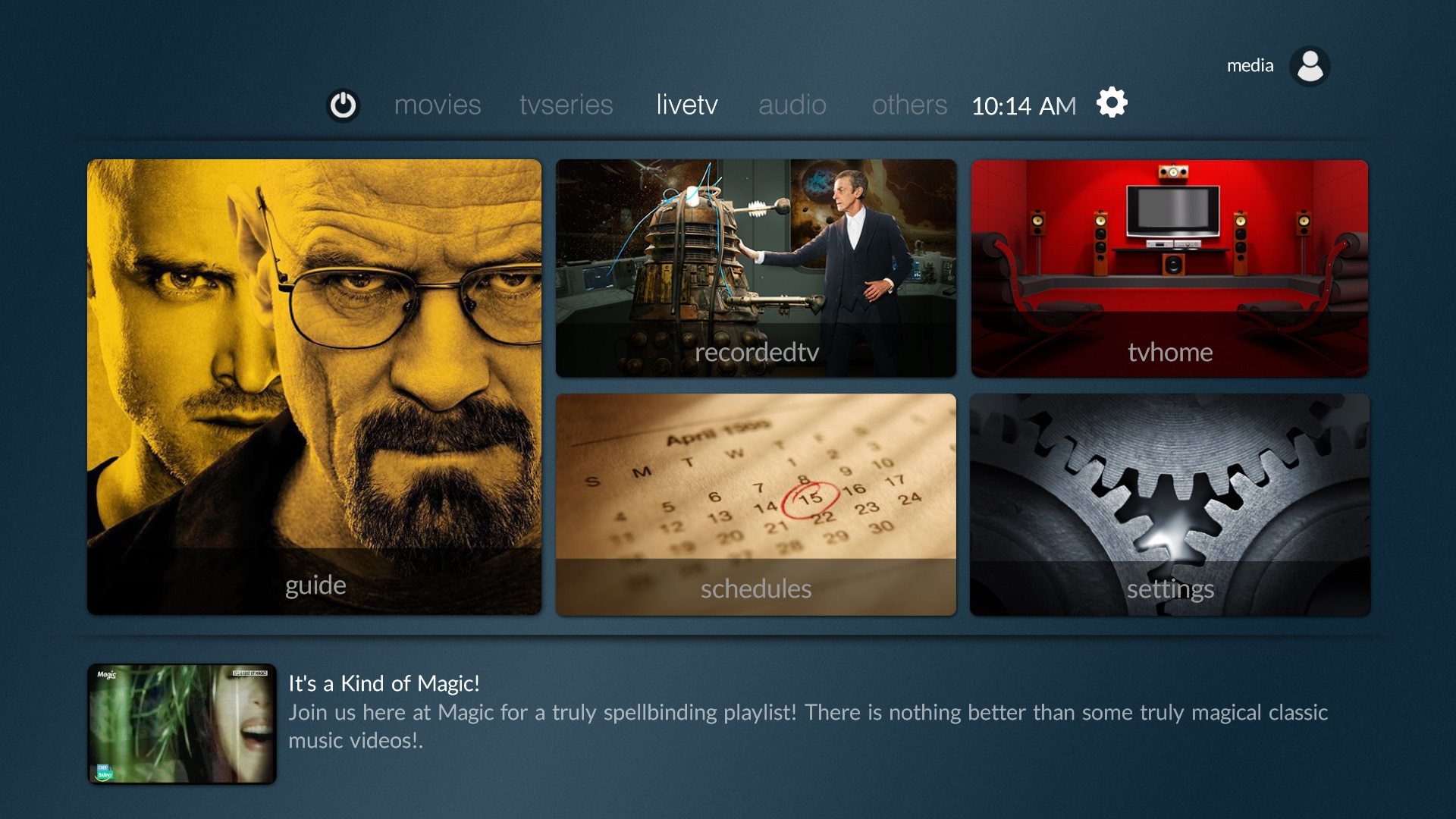Switch to the tvseries tab
This screenshot has height=819, width=1456.
point(566,105)
